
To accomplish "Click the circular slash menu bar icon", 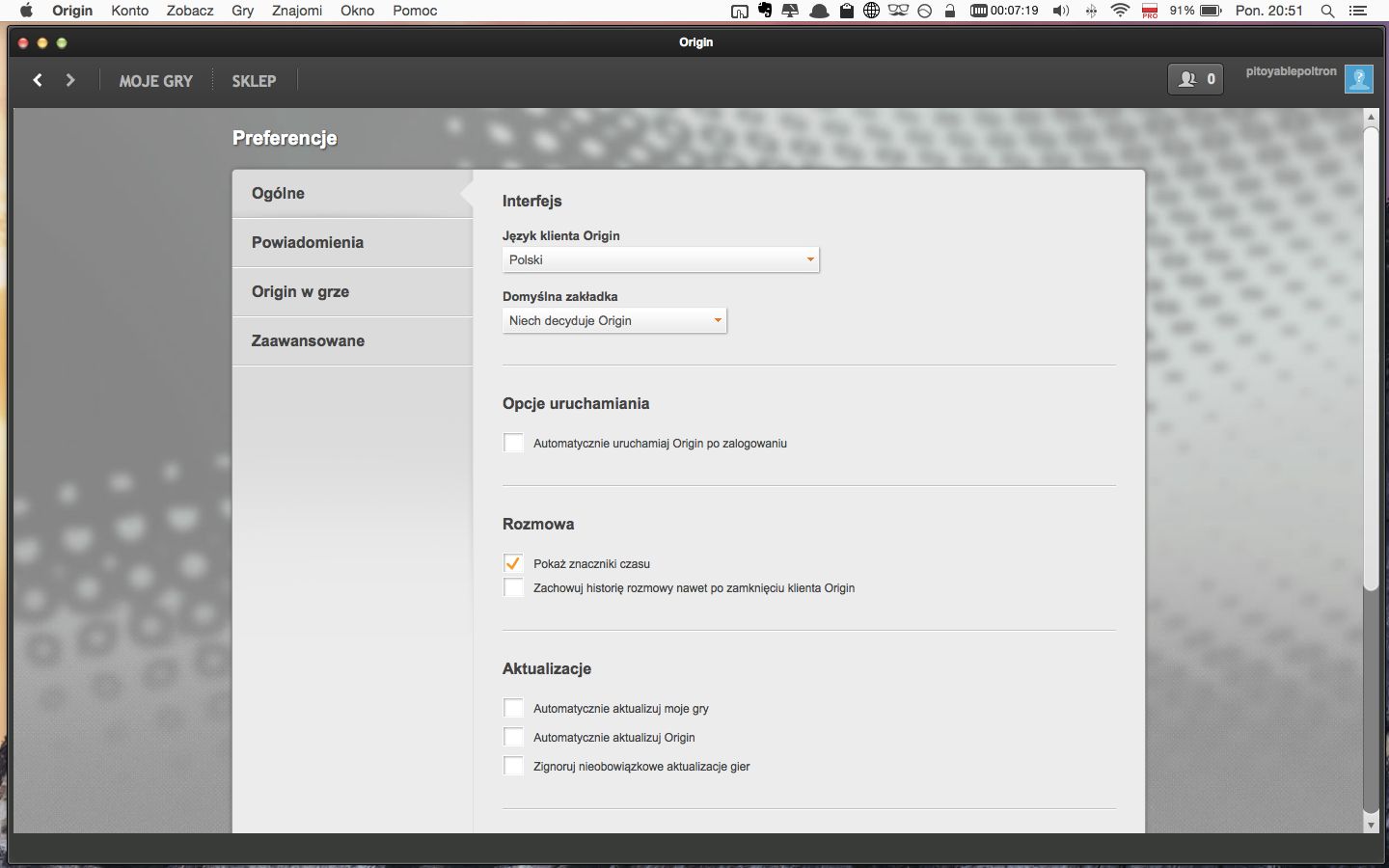I will [x=924, y=11].
